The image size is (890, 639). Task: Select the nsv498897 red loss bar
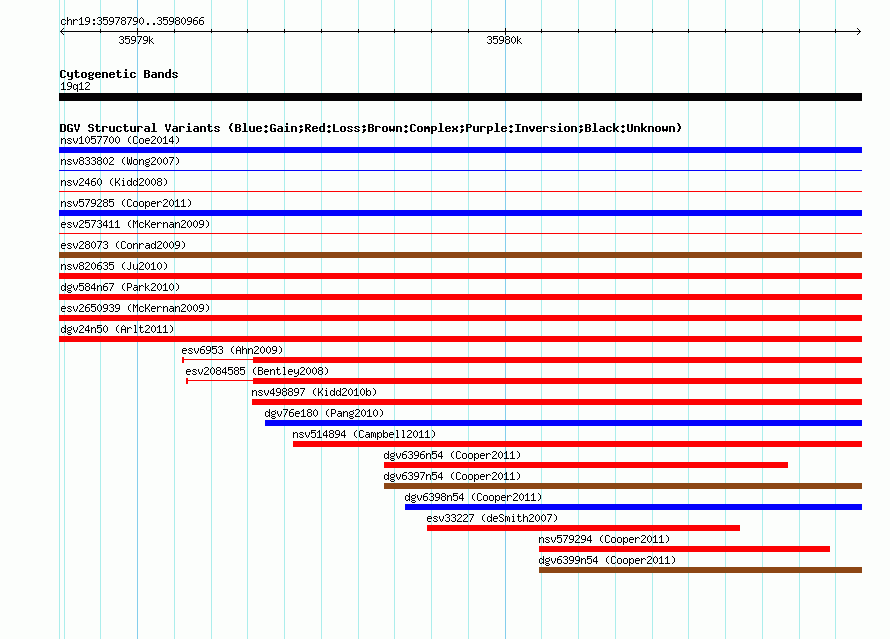click(557, 402)
